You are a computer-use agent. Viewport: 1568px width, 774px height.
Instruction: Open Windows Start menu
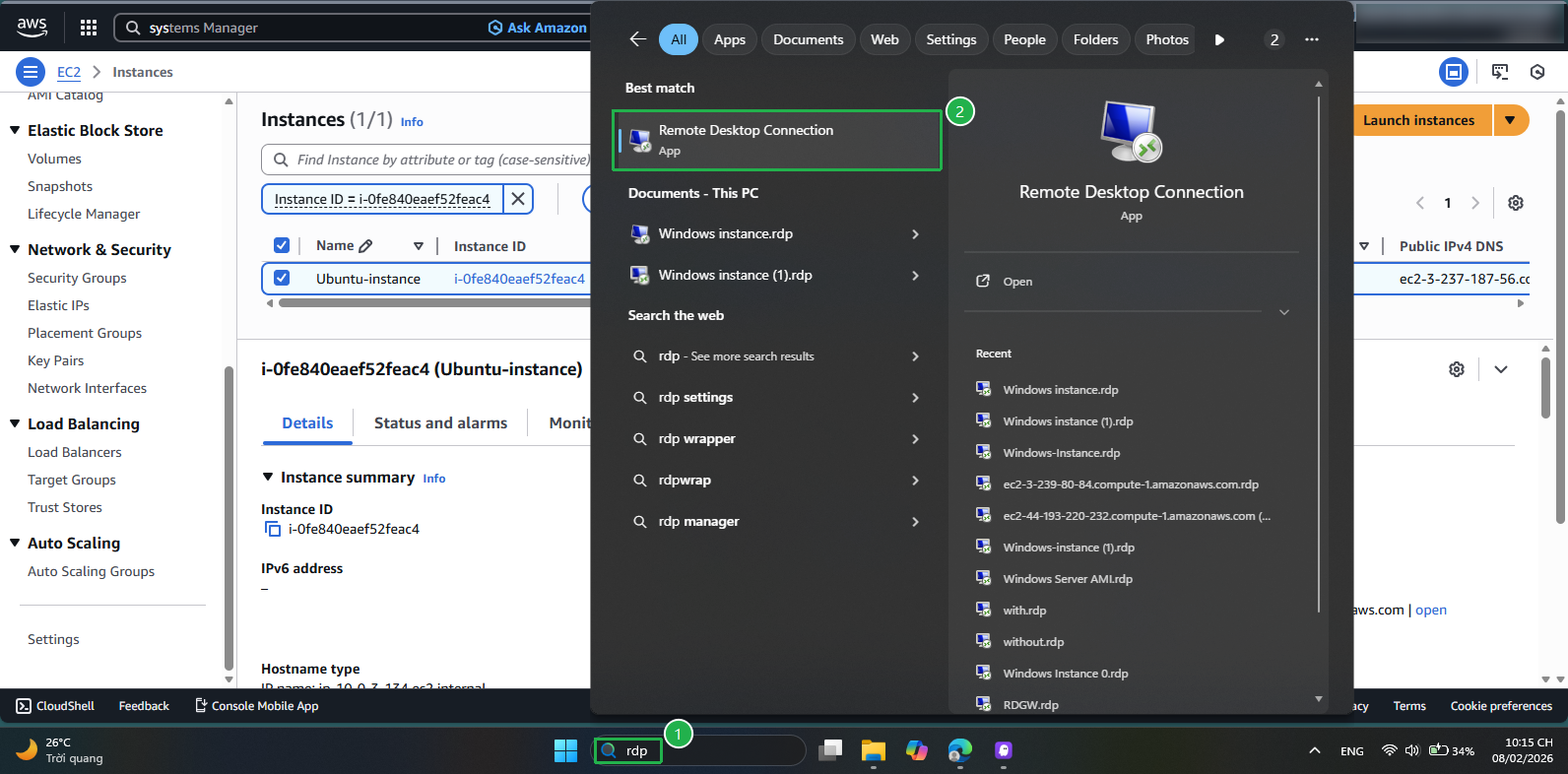pyautogui.click(x=566, y=750)
